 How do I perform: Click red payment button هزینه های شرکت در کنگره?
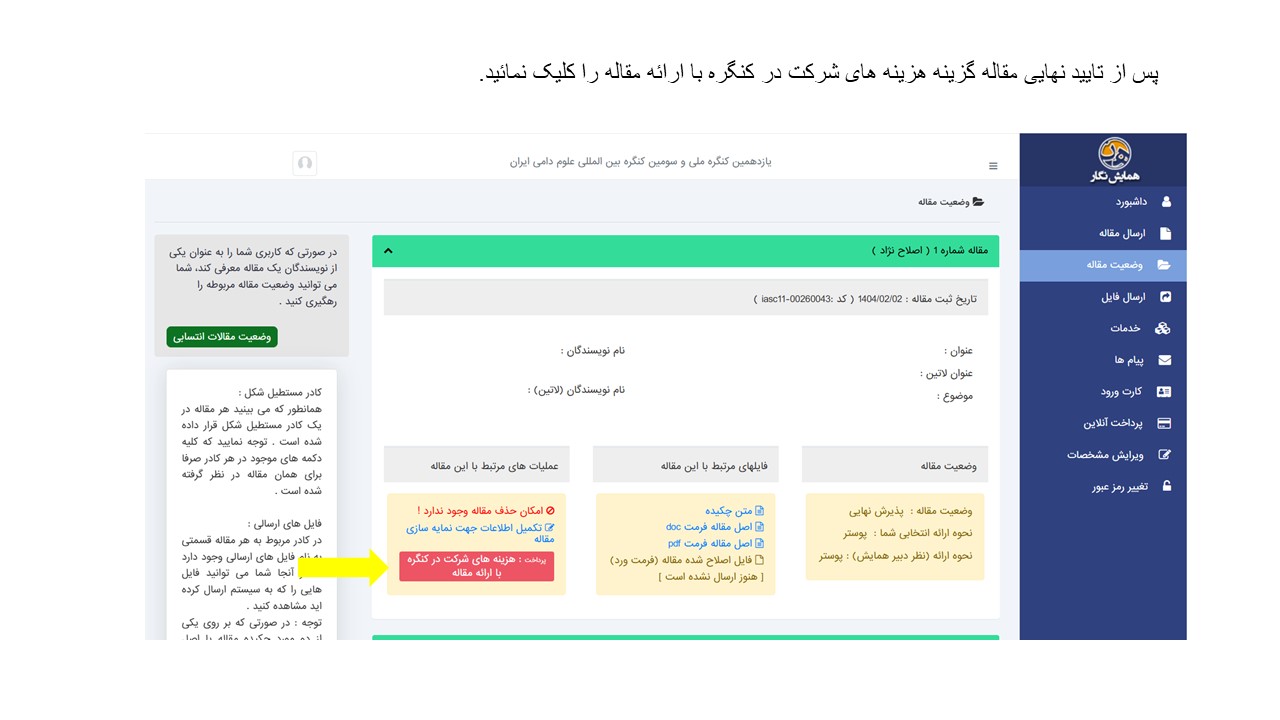pos(476,566)
